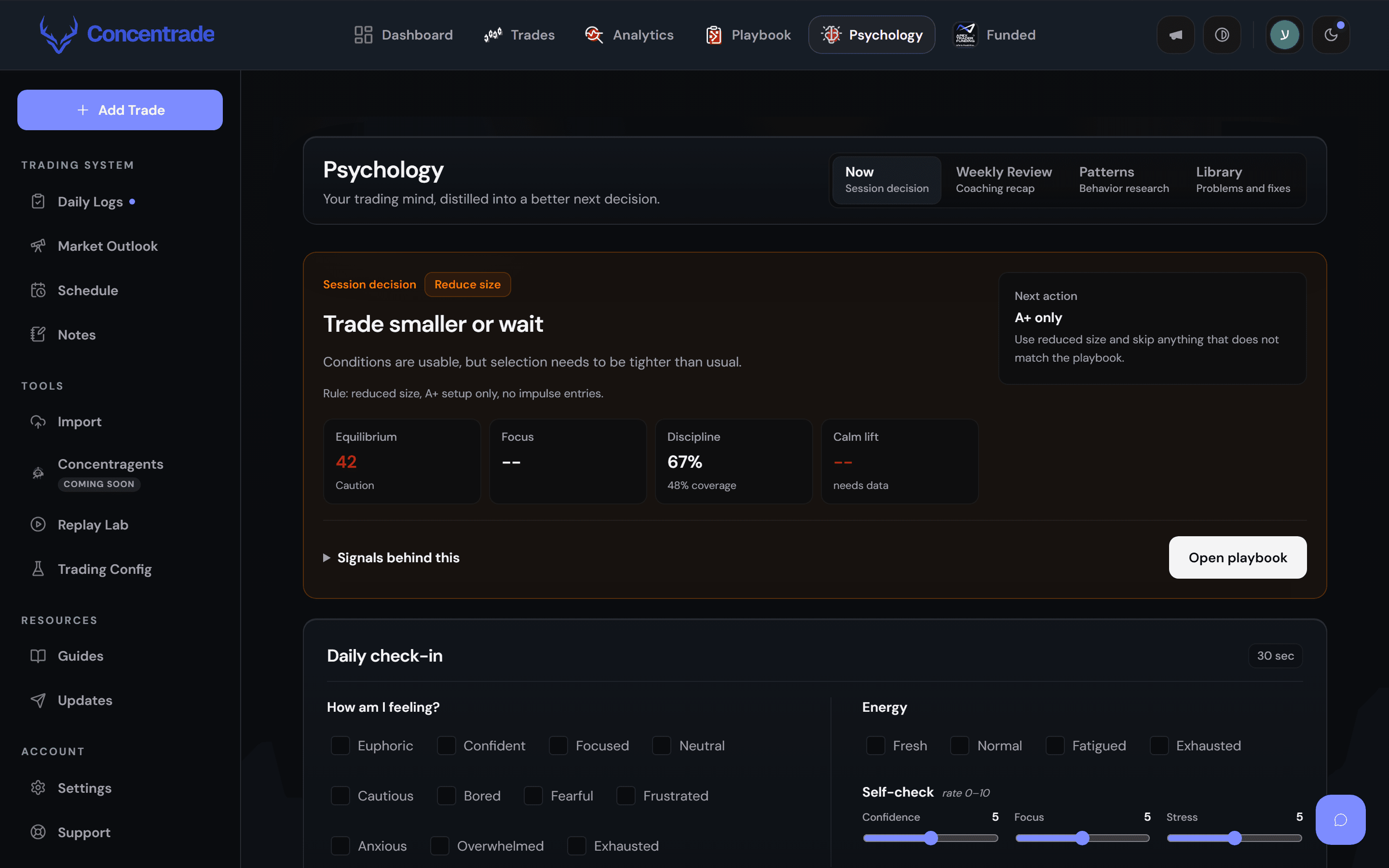Open the Library problems and fixes tab

(1243, 180)
